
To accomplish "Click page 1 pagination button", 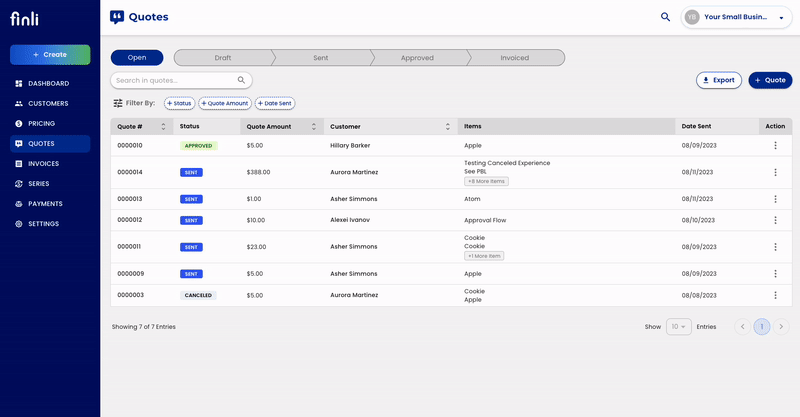I will click(762, 327).
